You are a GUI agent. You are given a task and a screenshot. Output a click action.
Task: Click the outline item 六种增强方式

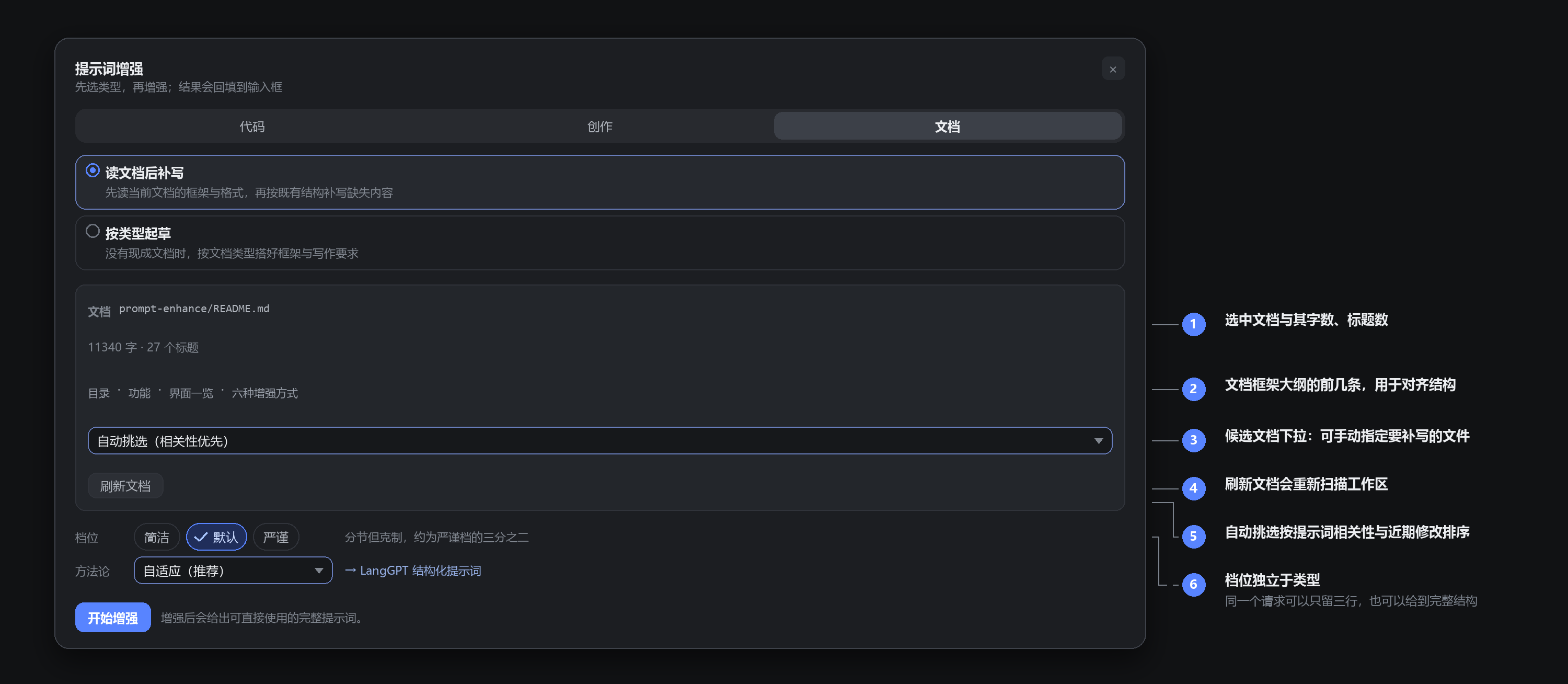[265, 393]
